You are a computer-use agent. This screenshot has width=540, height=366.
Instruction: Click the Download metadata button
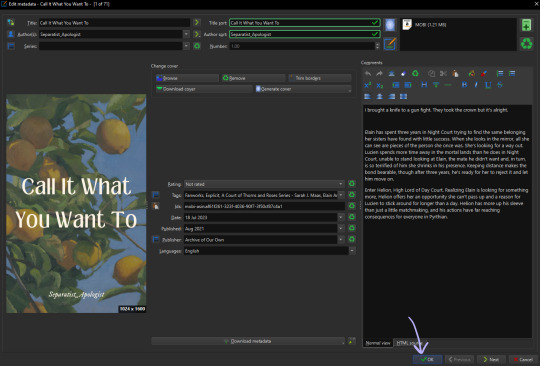coord(248,341)
